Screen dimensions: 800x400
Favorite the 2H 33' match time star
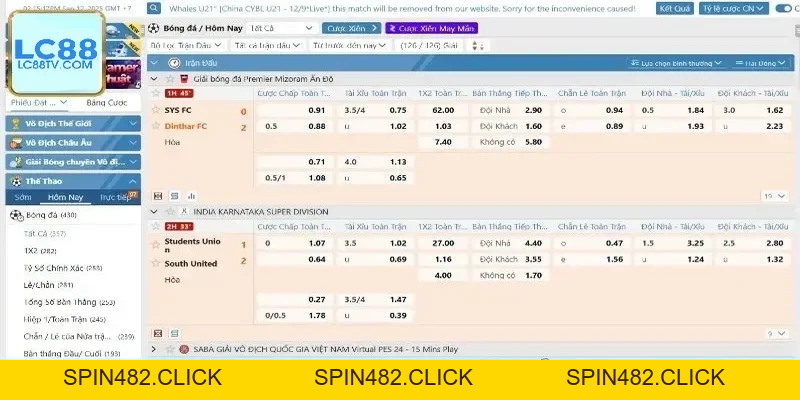[x=156, y=226]
